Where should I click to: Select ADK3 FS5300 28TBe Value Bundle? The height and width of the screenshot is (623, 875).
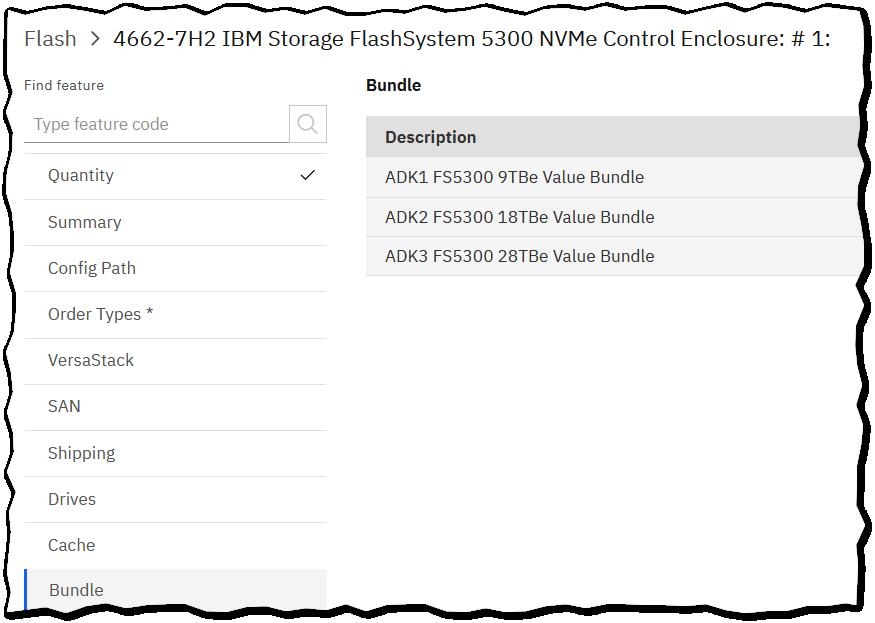click(519, 256)
